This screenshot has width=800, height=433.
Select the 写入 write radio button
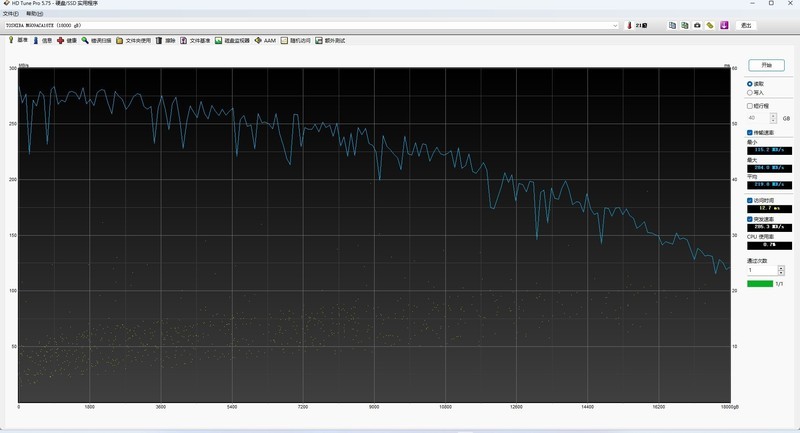coord(750,93)
